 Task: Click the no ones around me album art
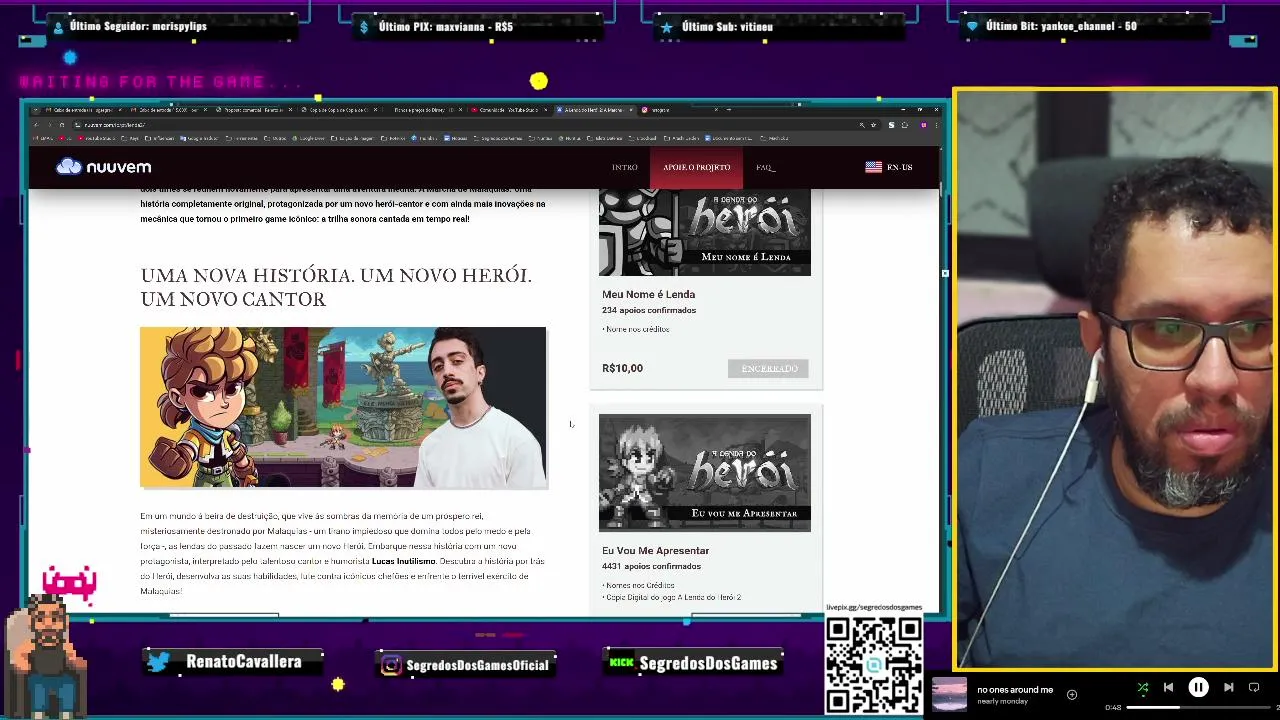click(x=949, y=694)
